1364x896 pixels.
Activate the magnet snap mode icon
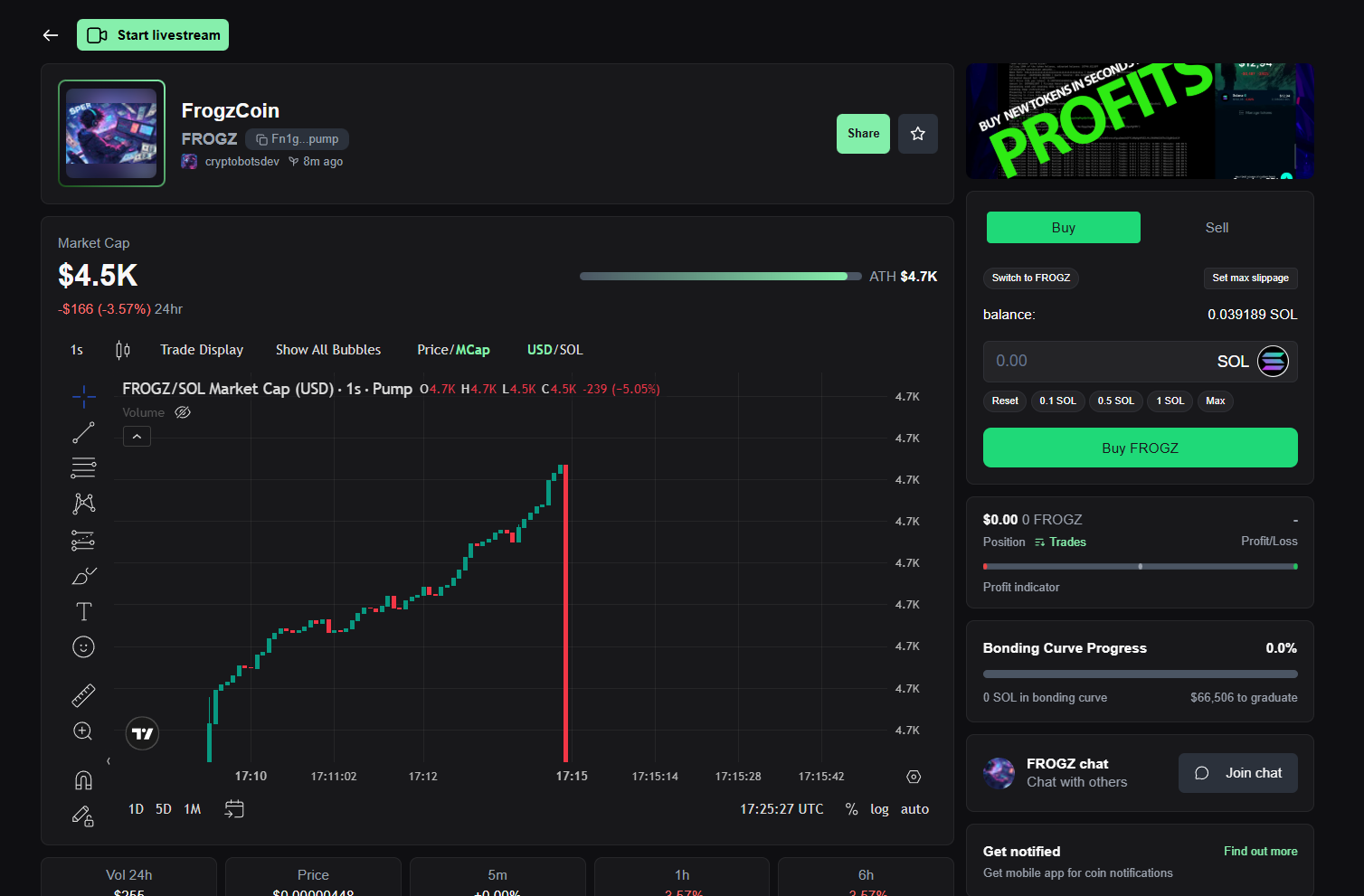83,779
